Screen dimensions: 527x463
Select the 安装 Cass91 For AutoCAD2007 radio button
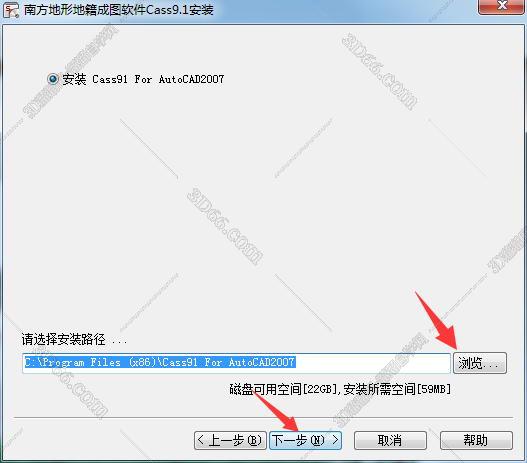[x=53, y=79]
